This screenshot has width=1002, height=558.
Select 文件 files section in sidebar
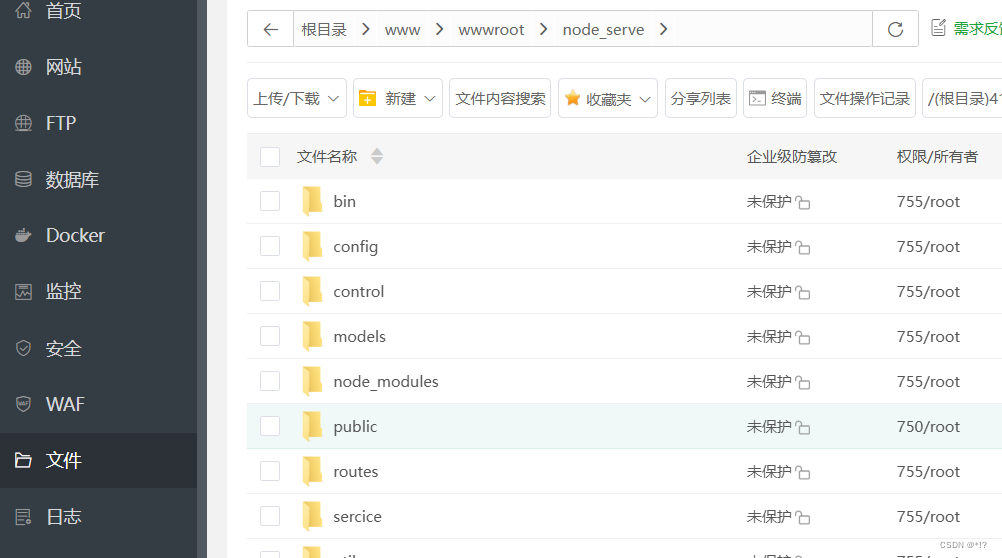(98, 460)
